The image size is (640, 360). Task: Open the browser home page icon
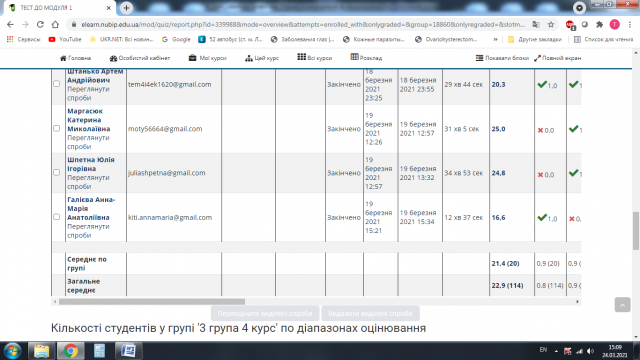point(55,24)
